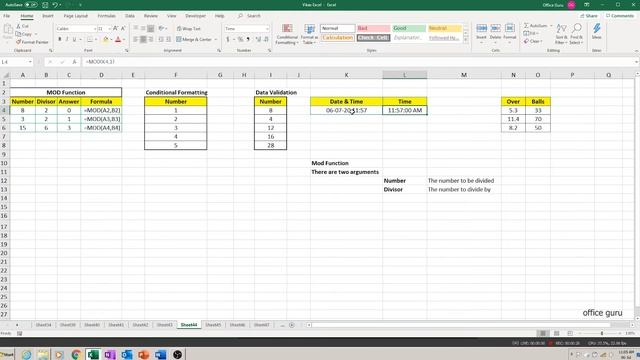Image resolution: width=640 pixels, height=360 pixels.
Task: Switch to the Sheet45 tab
Action: [x=213, y=325]
